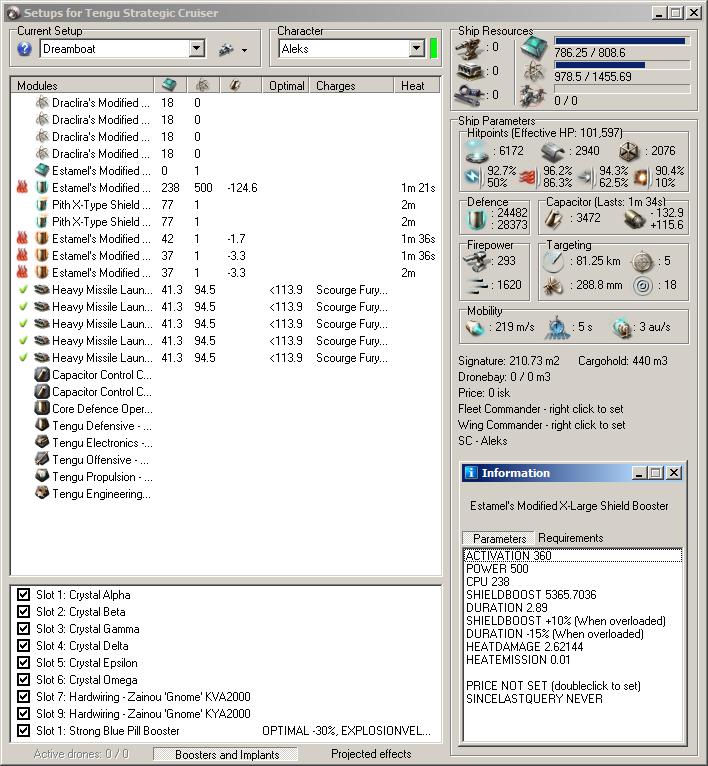The height and width of the screenshot is (766, 708).
Task: Switch to the Projected effects tab
Action: [371, 754]
